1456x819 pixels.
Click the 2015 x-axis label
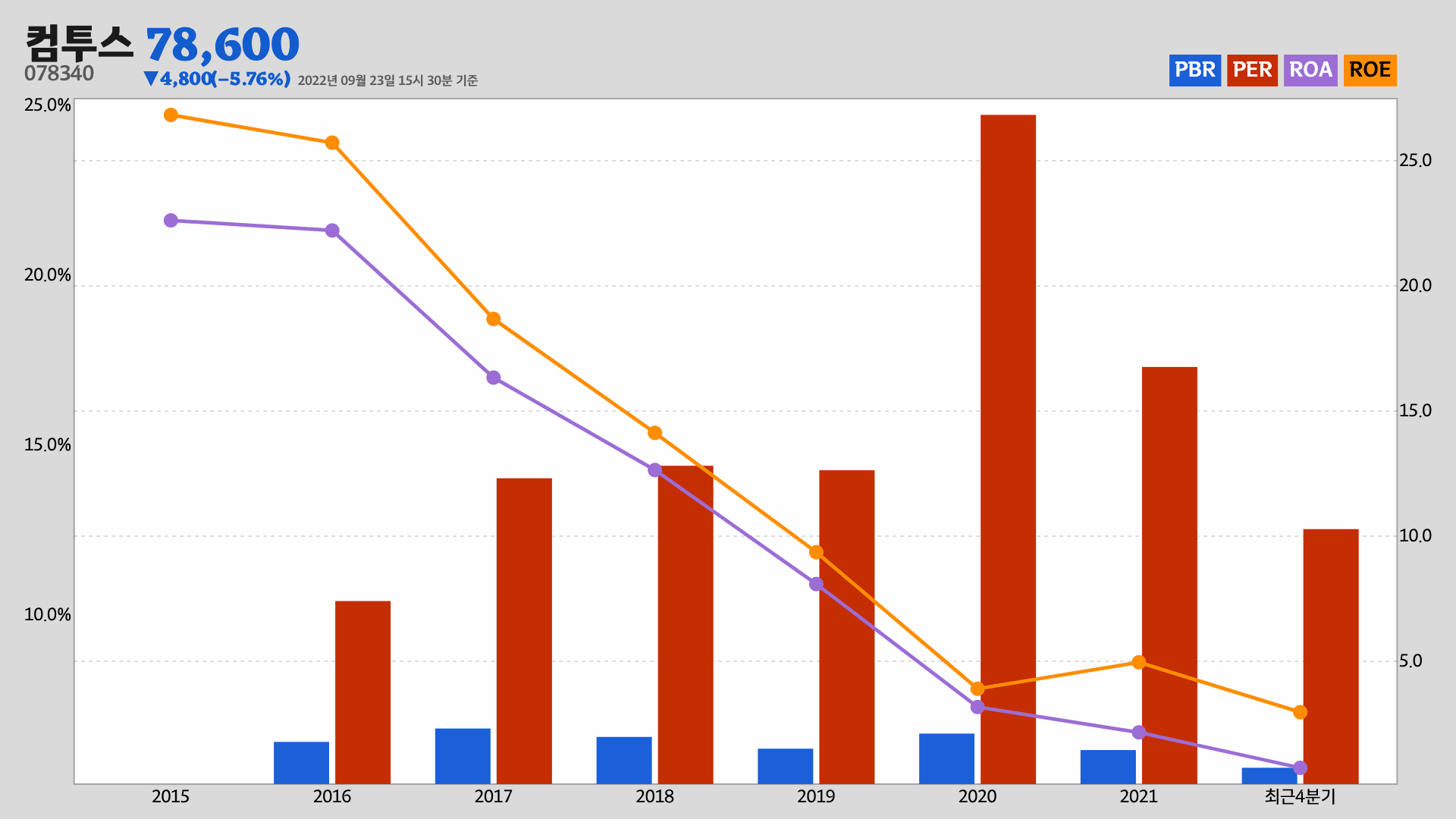coord(171,796)
